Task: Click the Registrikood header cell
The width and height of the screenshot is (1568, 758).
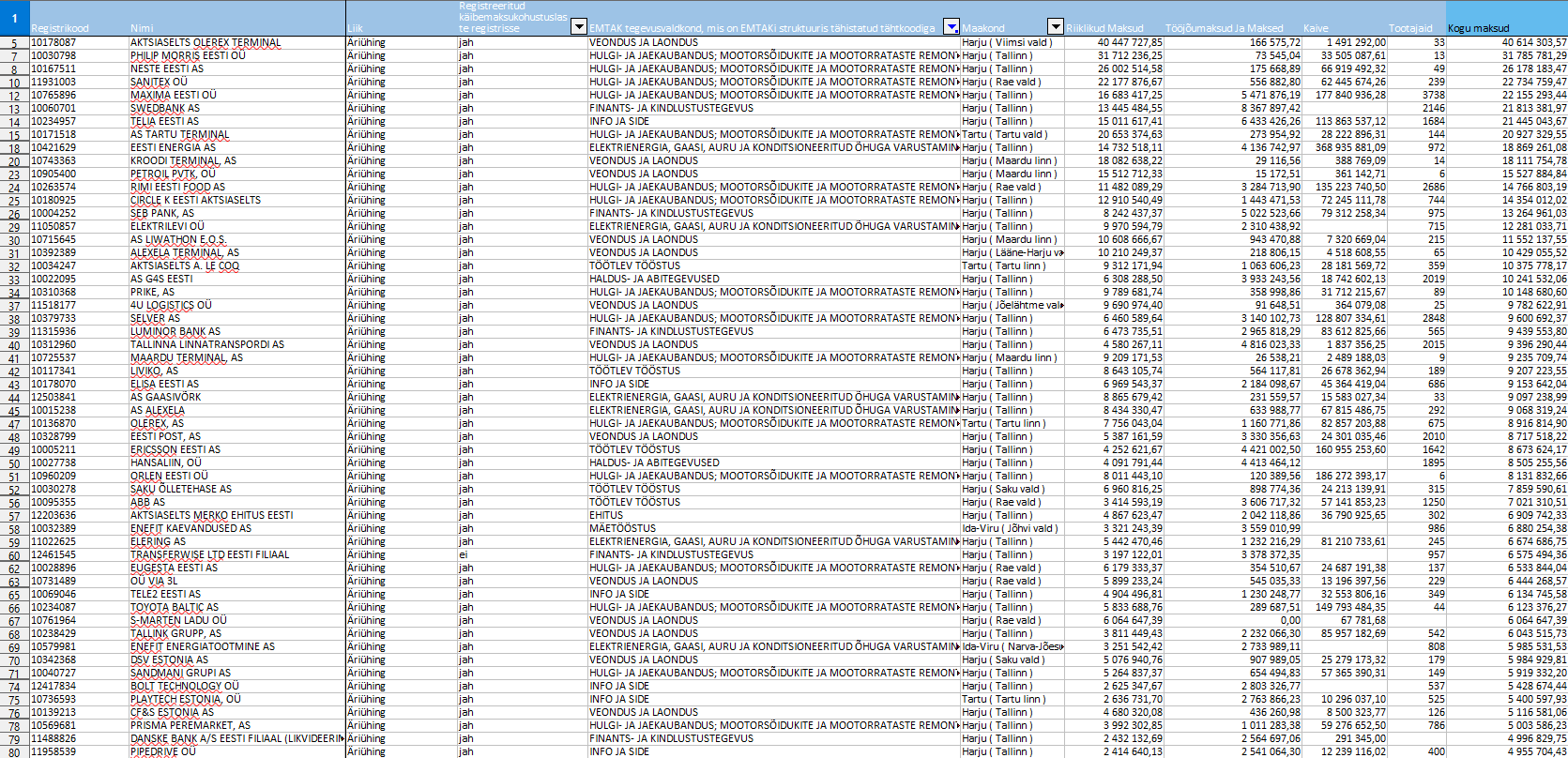Action: pos(79,28)
